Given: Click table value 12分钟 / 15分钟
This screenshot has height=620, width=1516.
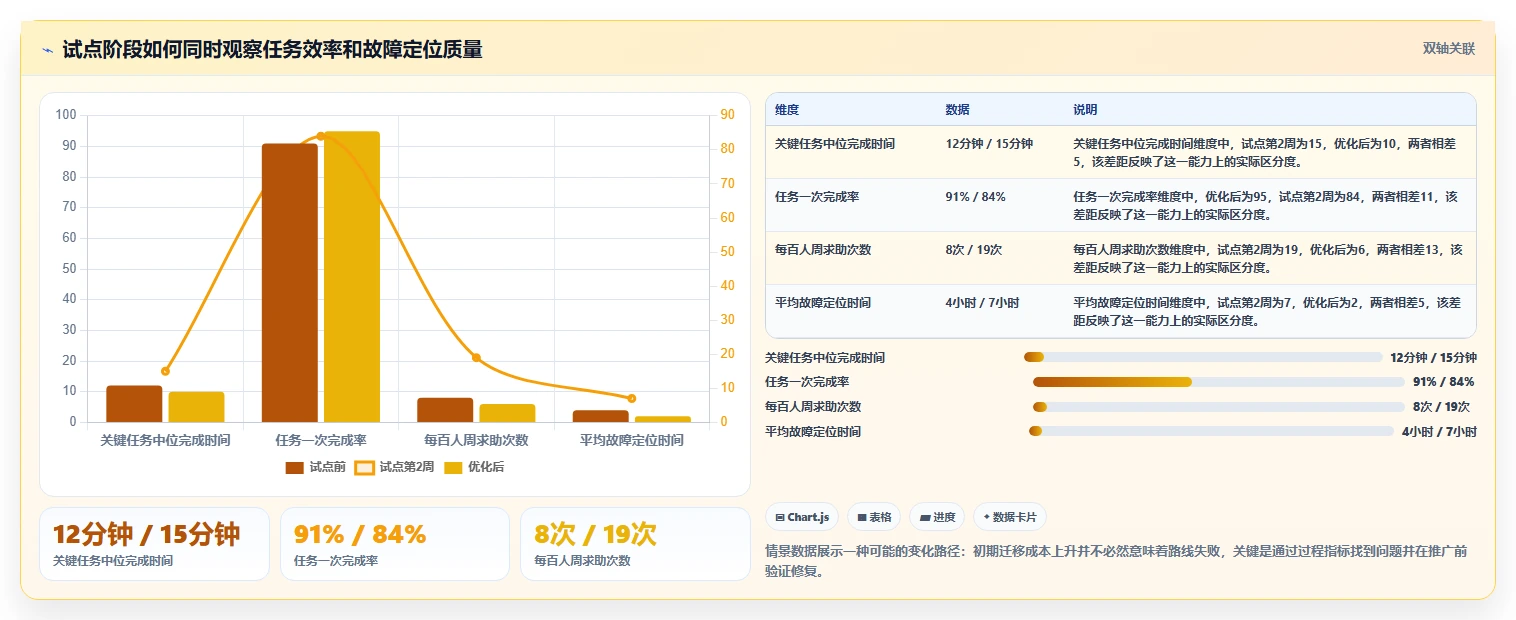Looking at the screenshot, I should click(x=989, y=144).
